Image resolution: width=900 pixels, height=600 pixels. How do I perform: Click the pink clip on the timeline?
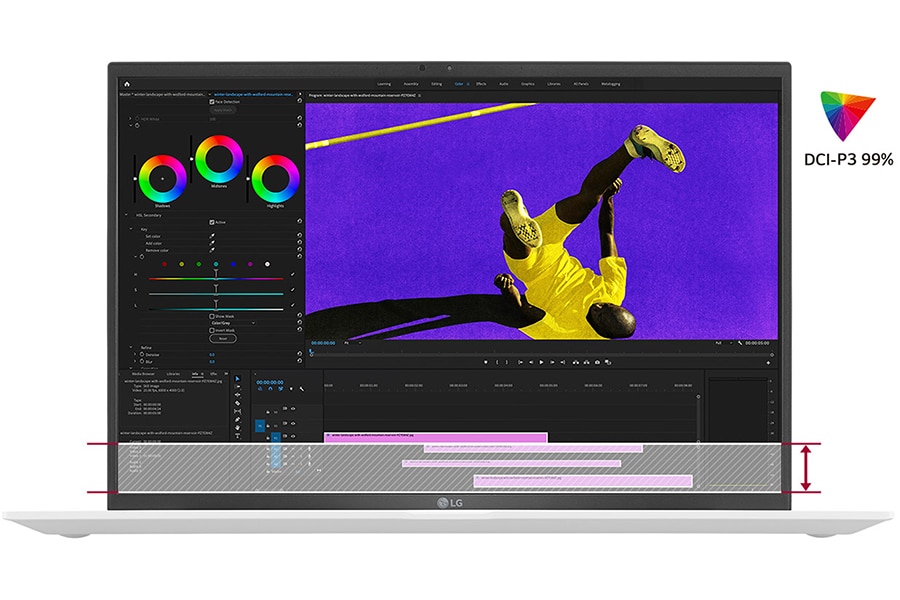(x=436, y=437)
